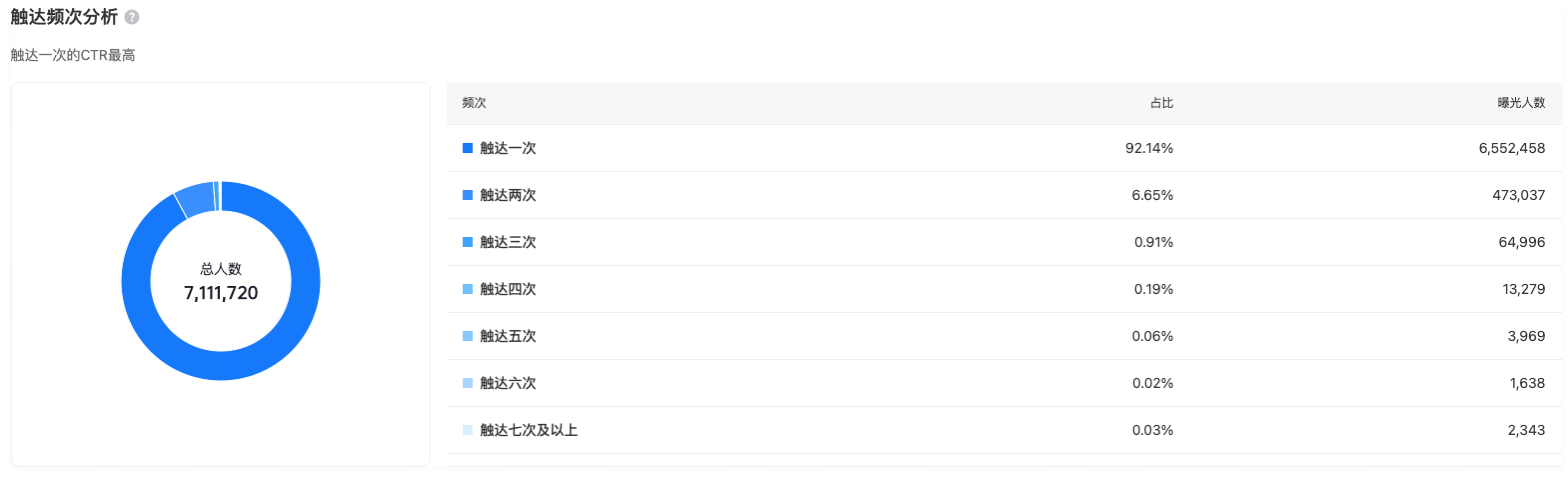
Task: Click the 92.14% percentage cell
Action: pos(1149,148)
